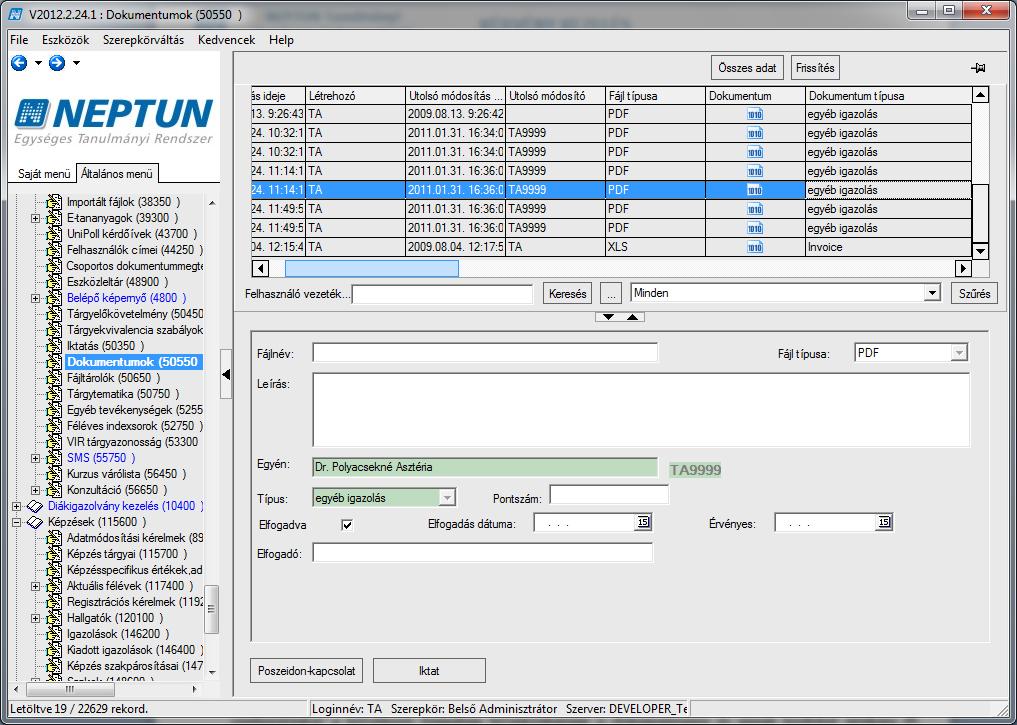Viewport: 1017px width, 725px height.
Task: Click the Képzés tárgyai tree icon
Action: [54, 553]
